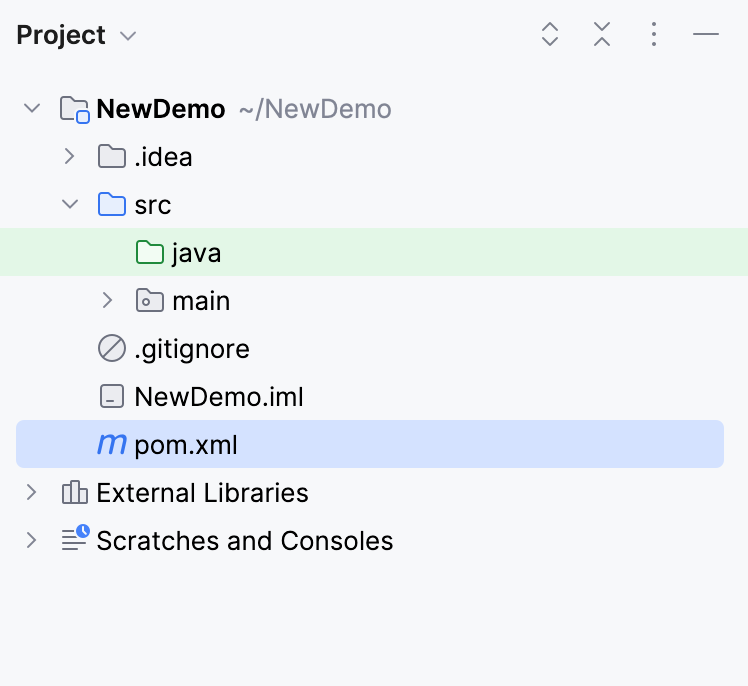Select the pom.xml file

point(186,445)
